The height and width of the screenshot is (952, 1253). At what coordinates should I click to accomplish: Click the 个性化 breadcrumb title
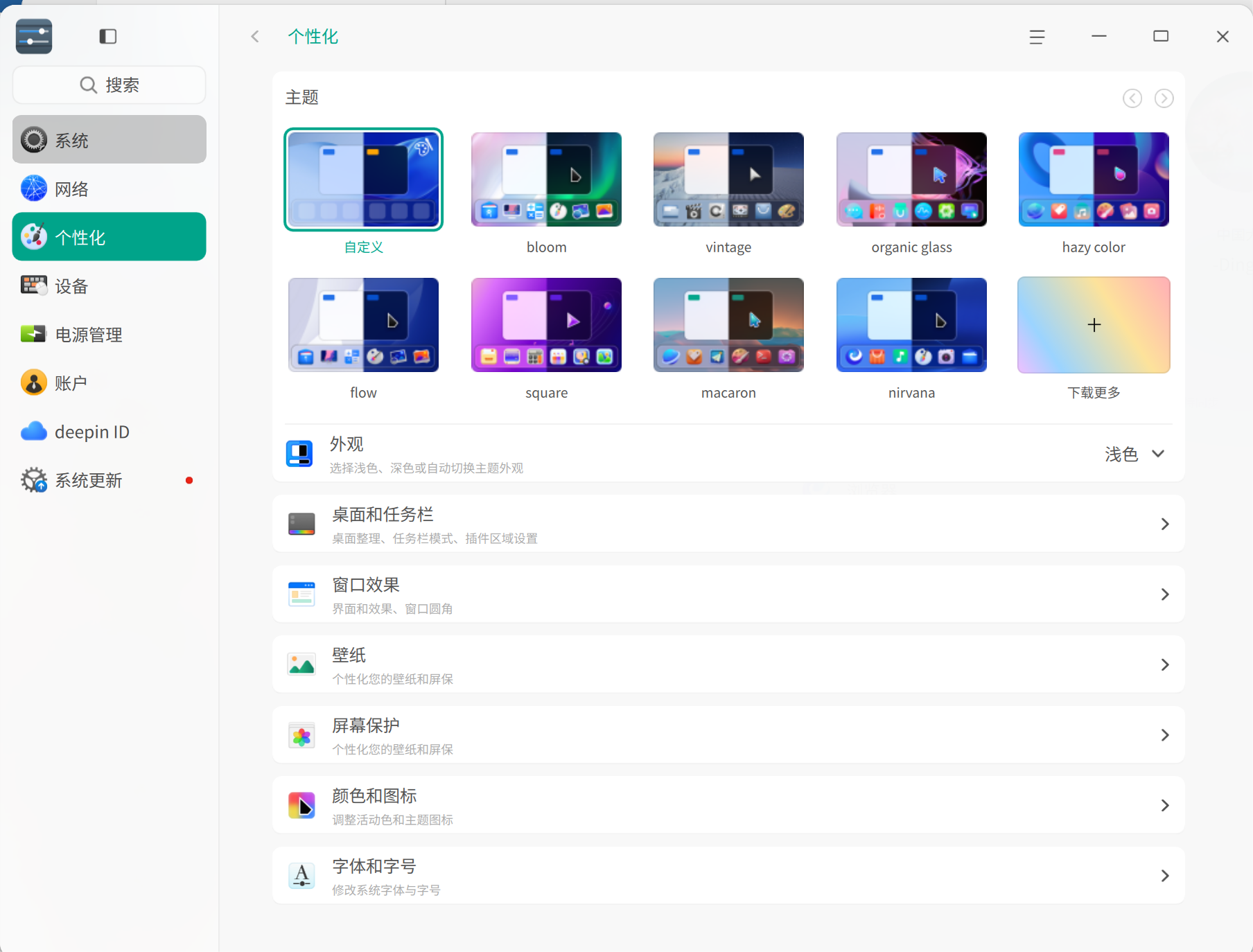(x=313, y=37)
